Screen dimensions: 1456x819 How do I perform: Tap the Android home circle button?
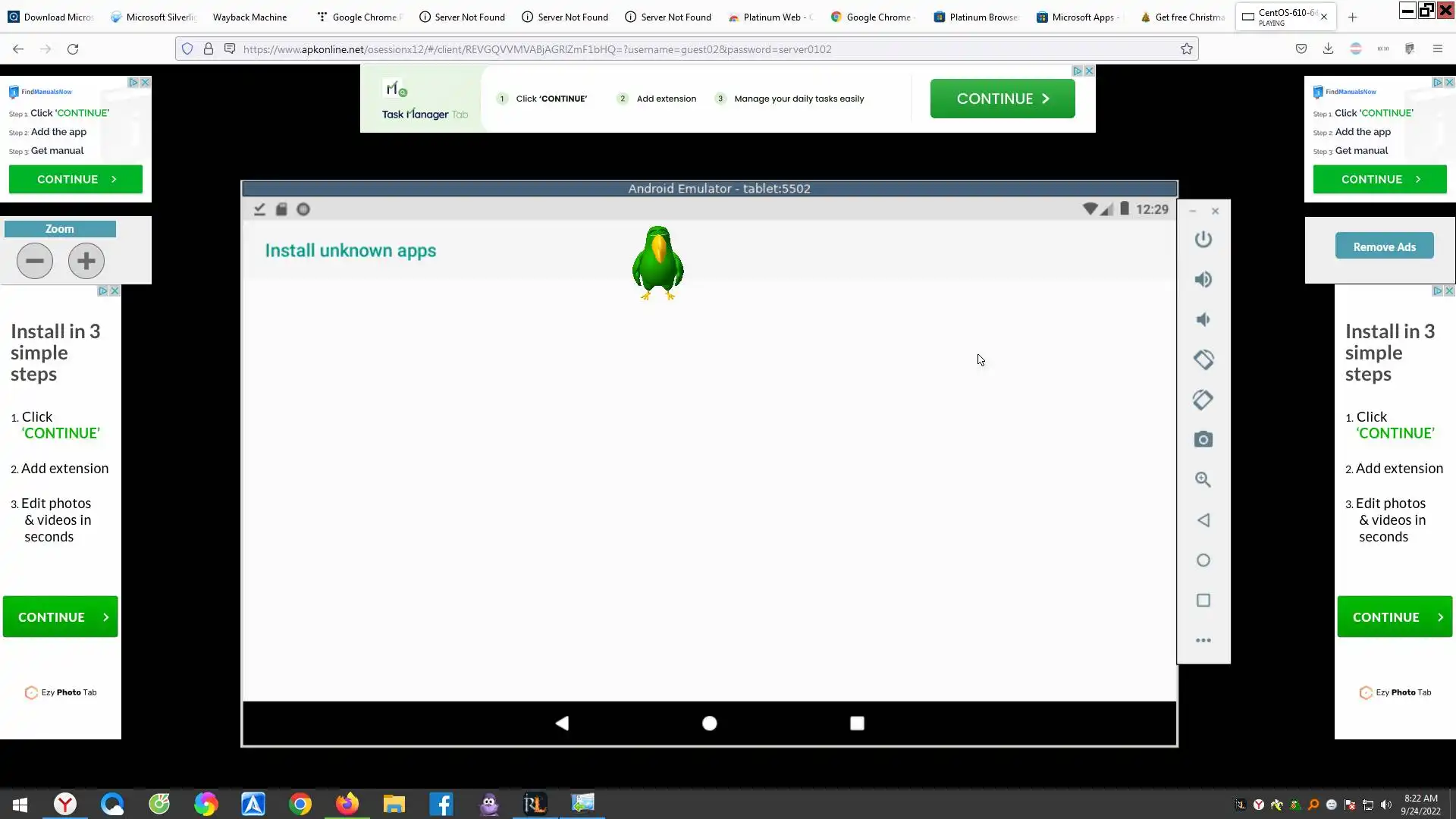pyautogui.click(x=709, y=723)
